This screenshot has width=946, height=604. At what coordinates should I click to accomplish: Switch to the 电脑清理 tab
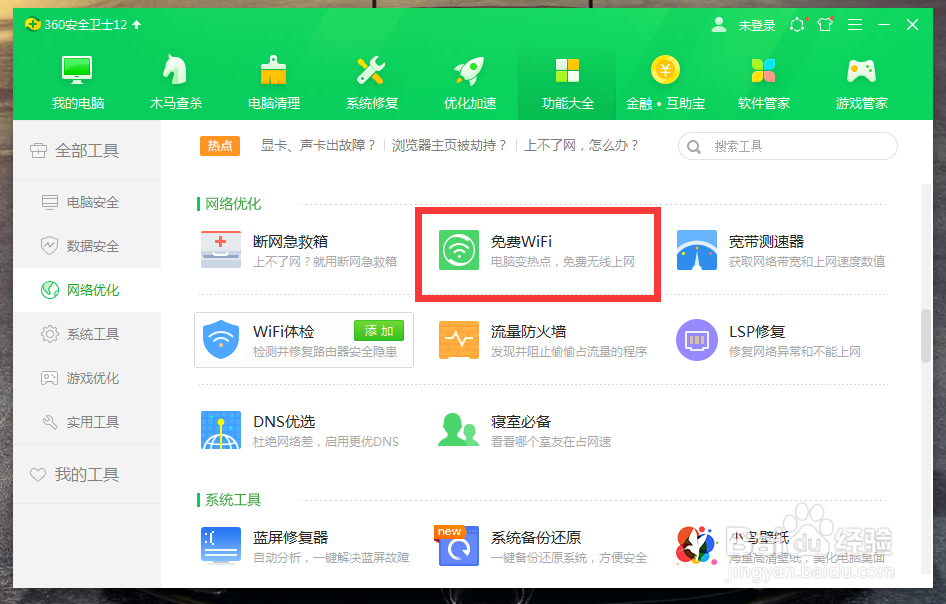click(x=273, y=80)
